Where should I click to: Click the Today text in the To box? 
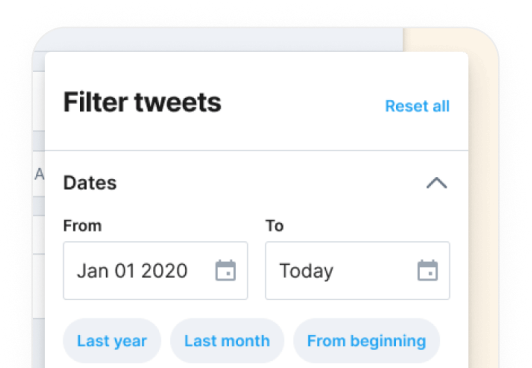coord(306,271)
